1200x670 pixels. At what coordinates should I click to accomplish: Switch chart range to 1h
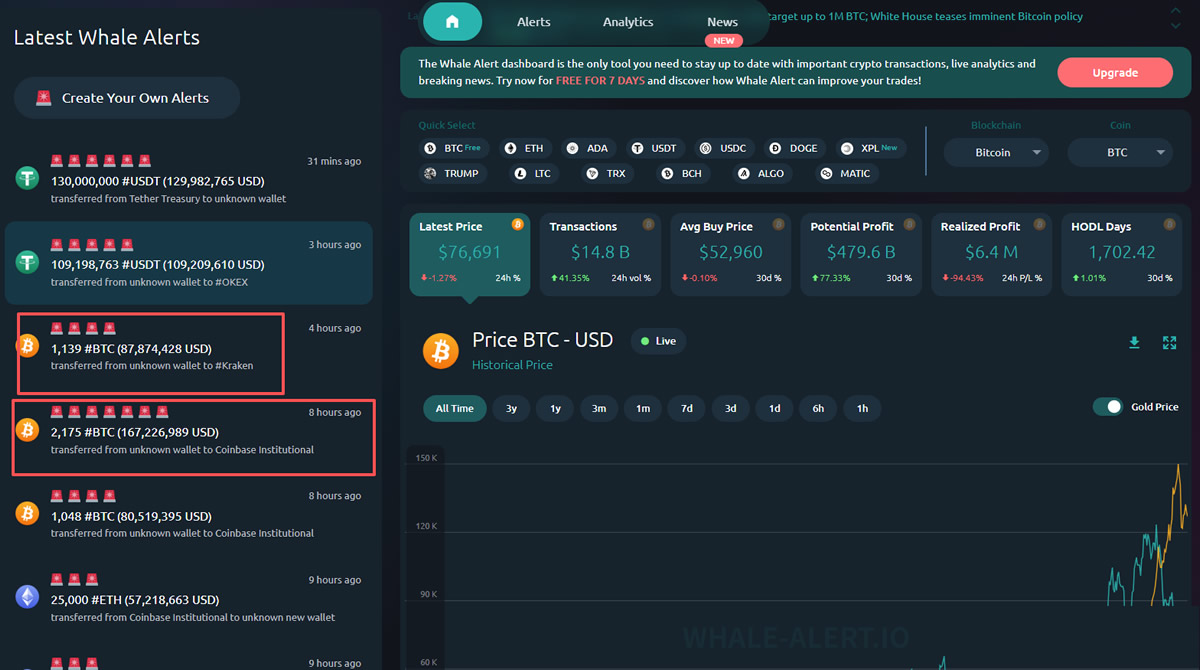click(862, 408)
